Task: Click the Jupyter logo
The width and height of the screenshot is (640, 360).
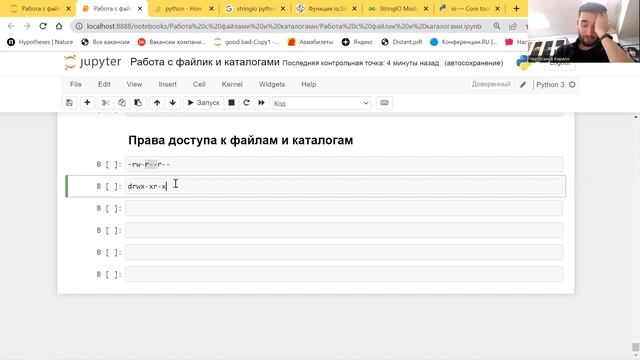Action: coord(93,62)
